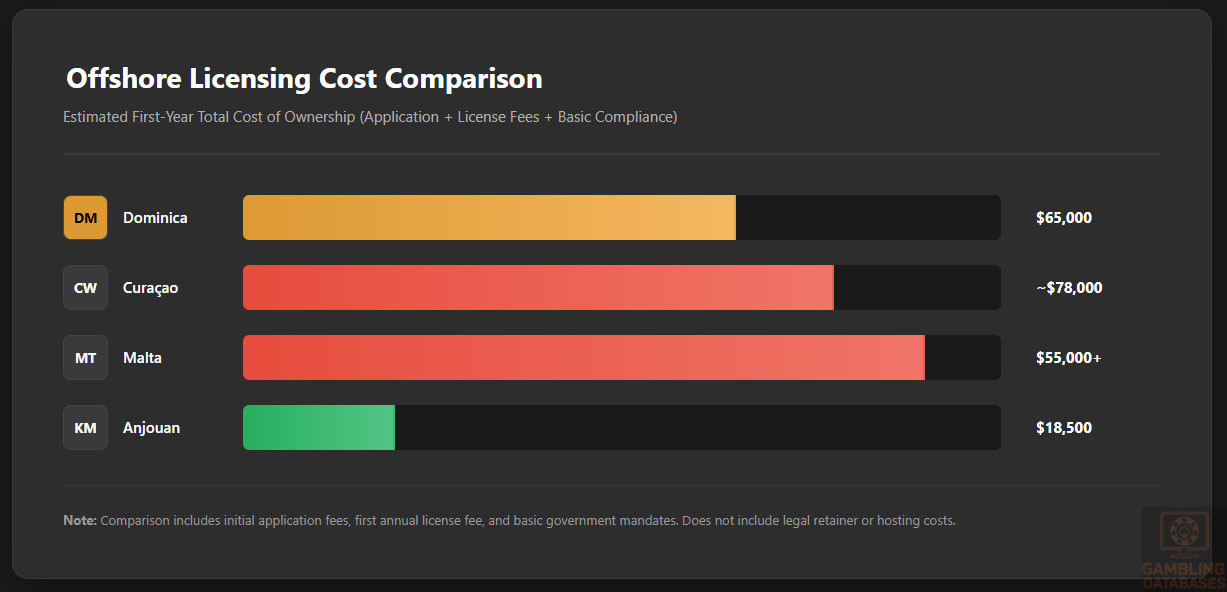Click the red Curaçao cost bar
Viewport: 1227px width, 592px height.
538,288
